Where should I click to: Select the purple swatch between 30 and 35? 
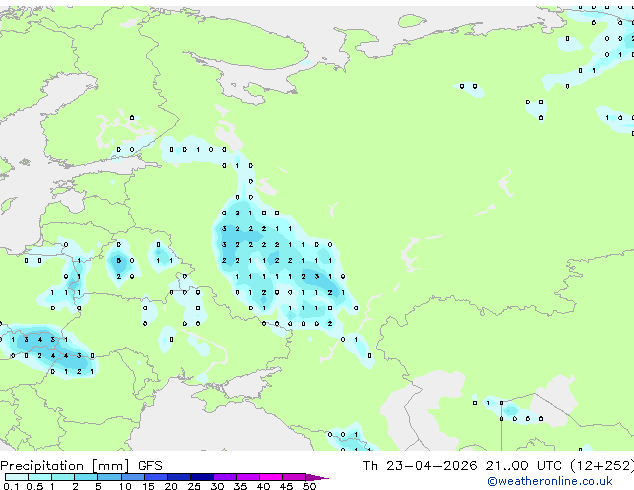224,477
